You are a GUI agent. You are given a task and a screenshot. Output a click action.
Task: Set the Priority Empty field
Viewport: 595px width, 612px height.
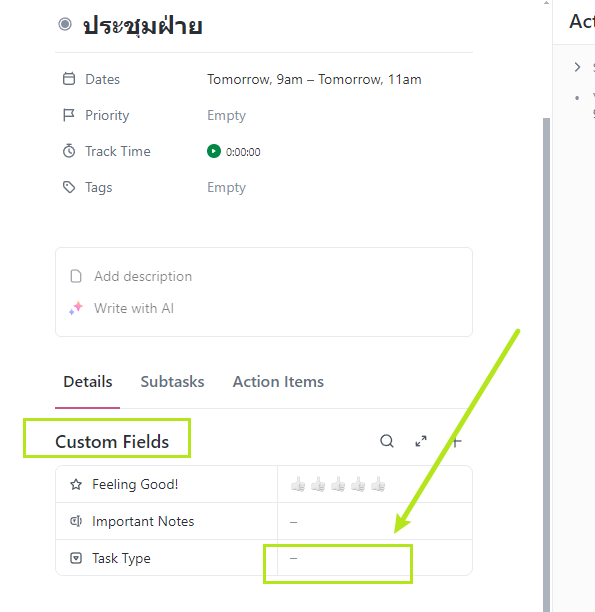(x=226, y=115)
